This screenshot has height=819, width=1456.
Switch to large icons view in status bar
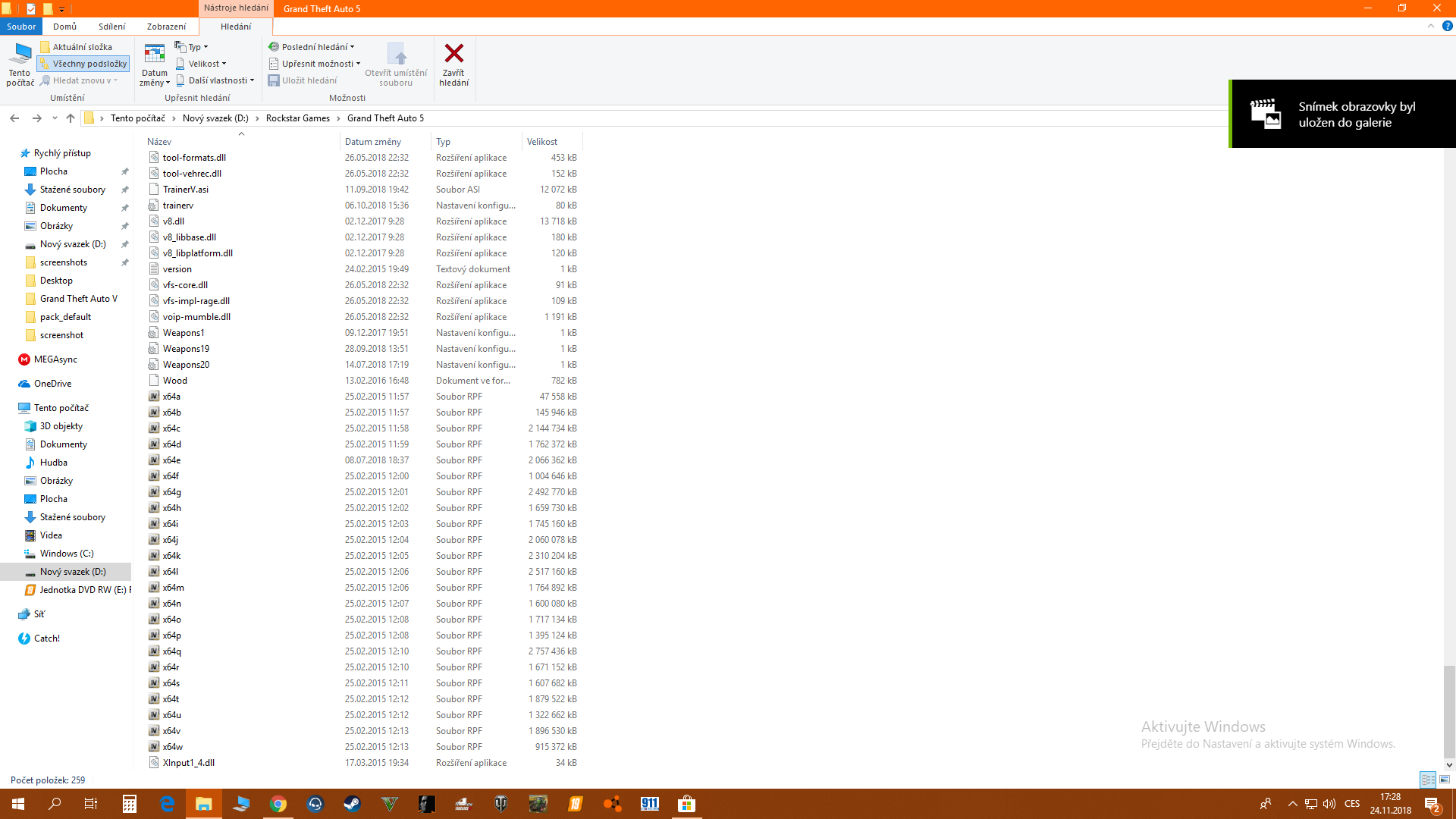[1445, 780]
